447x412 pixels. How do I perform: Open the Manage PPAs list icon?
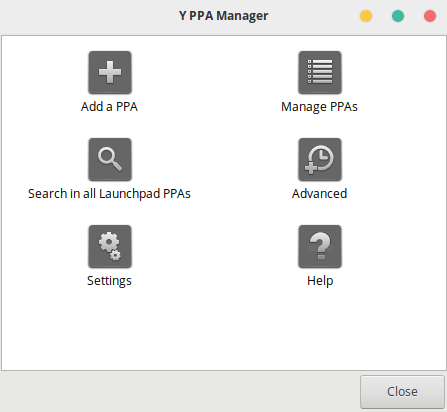click(320, 72)
